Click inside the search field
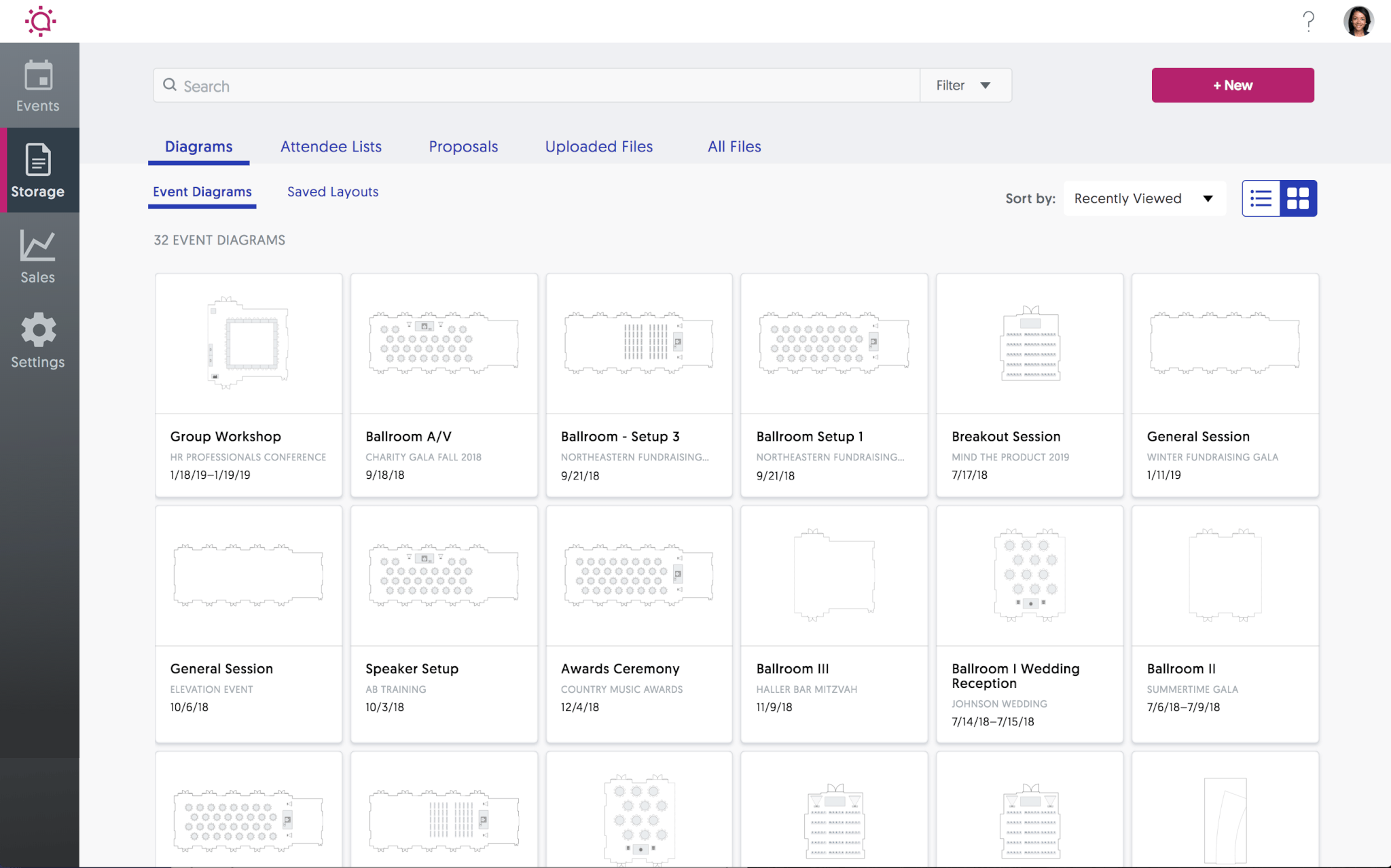 point(475,85)
